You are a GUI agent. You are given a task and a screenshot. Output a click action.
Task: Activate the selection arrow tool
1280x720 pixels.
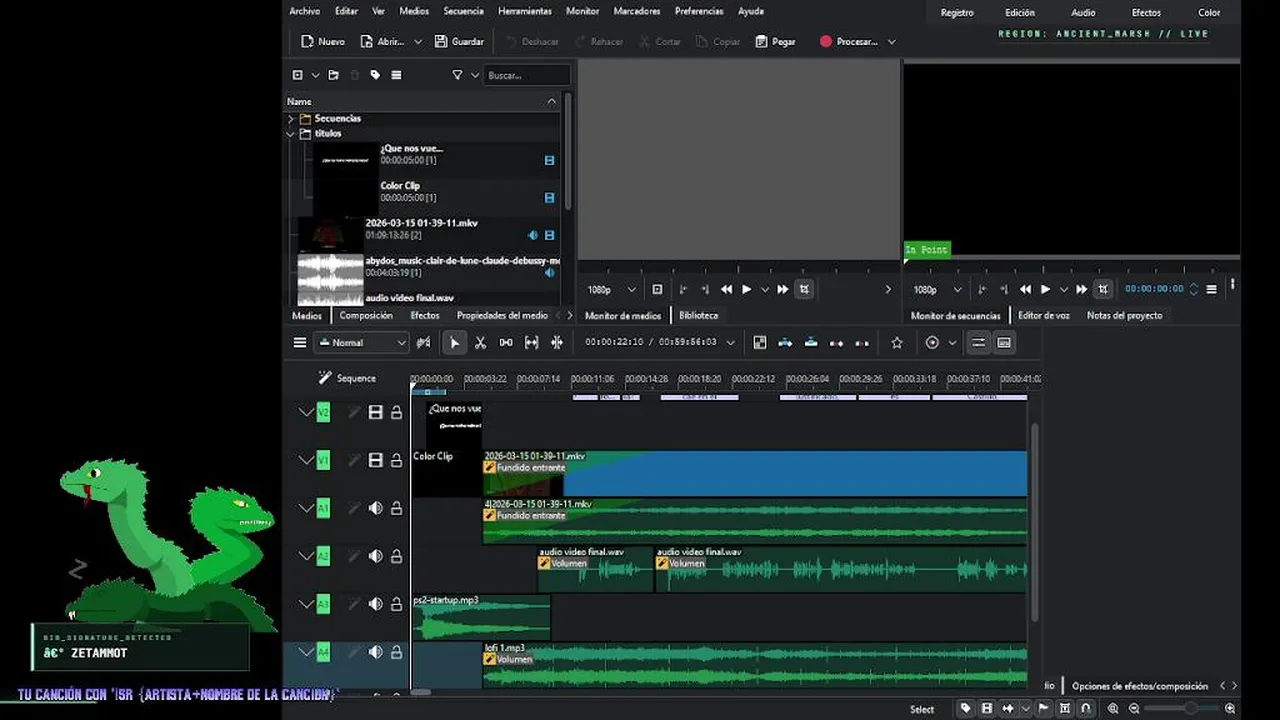[454, 342]
